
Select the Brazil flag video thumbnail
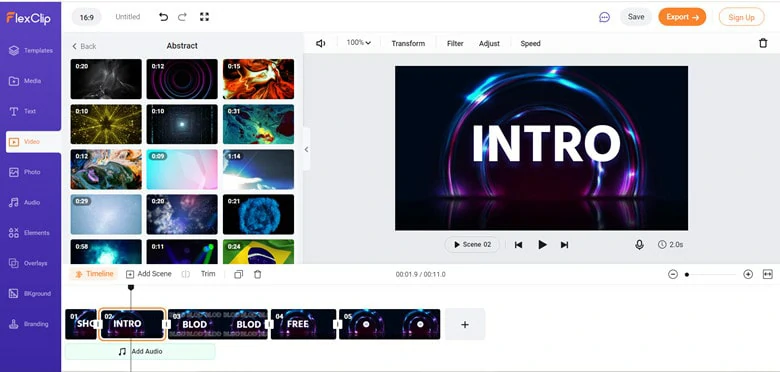[258, 252]
